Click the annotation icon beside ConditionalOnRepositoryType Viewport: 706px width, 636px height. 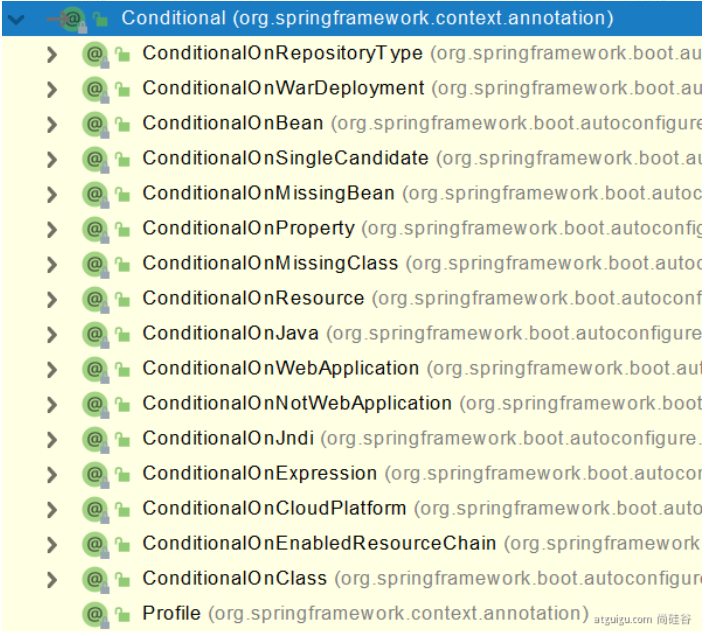tap(95, 55)
